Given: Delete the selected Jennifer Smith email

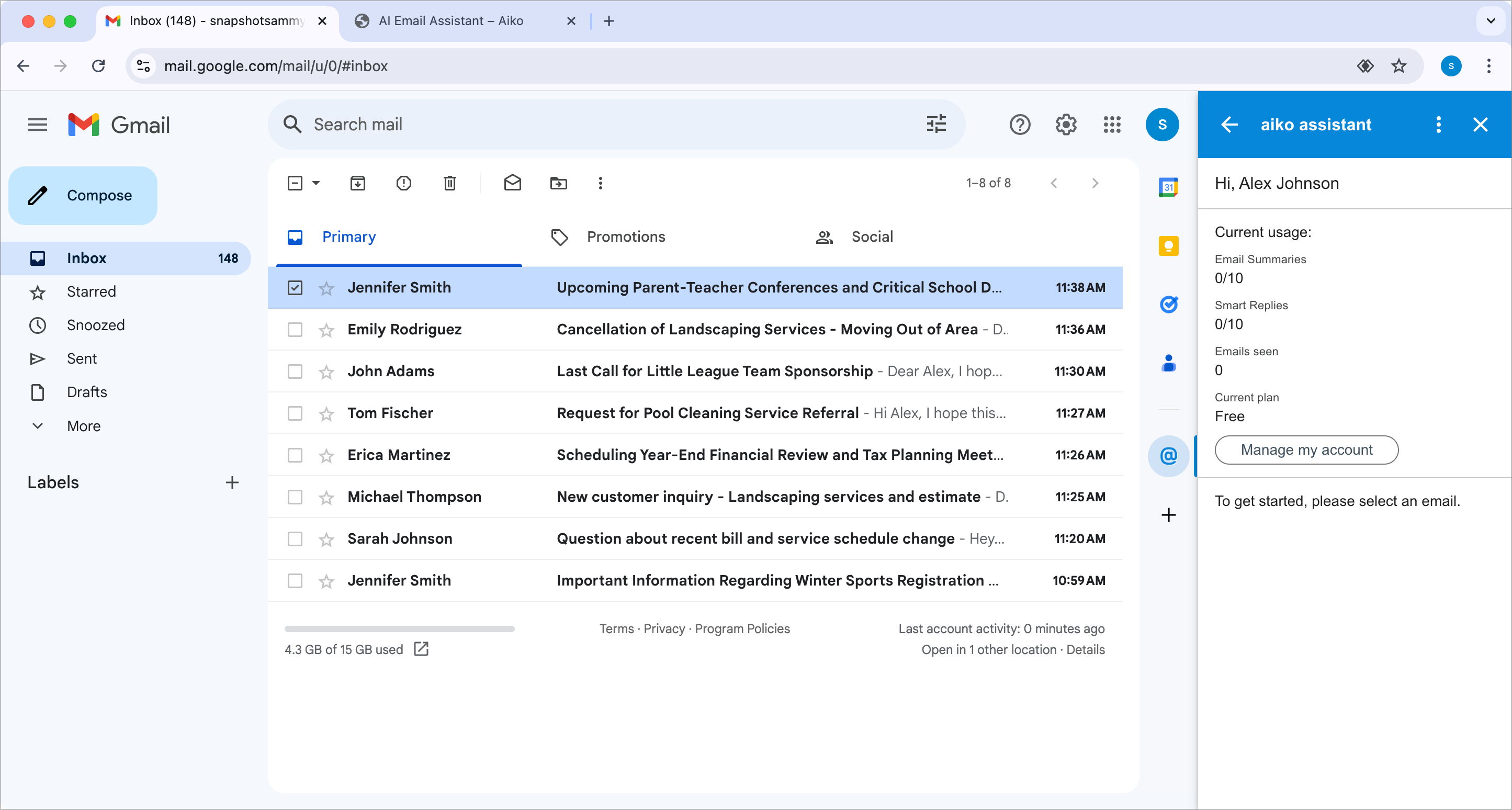Looking at the screenshot, I should coord(449,183).
